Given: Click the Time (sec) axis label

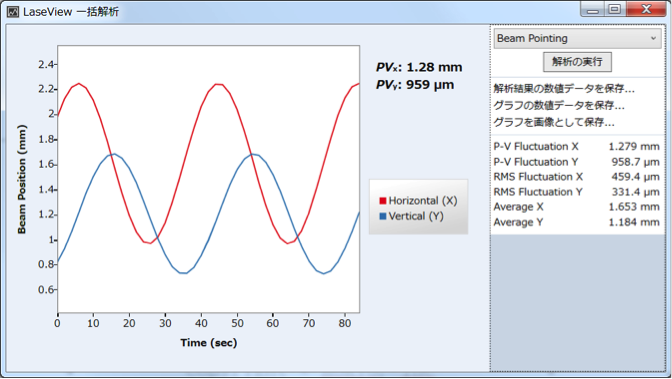Looking at the screenshot, I should coord(209,343).
